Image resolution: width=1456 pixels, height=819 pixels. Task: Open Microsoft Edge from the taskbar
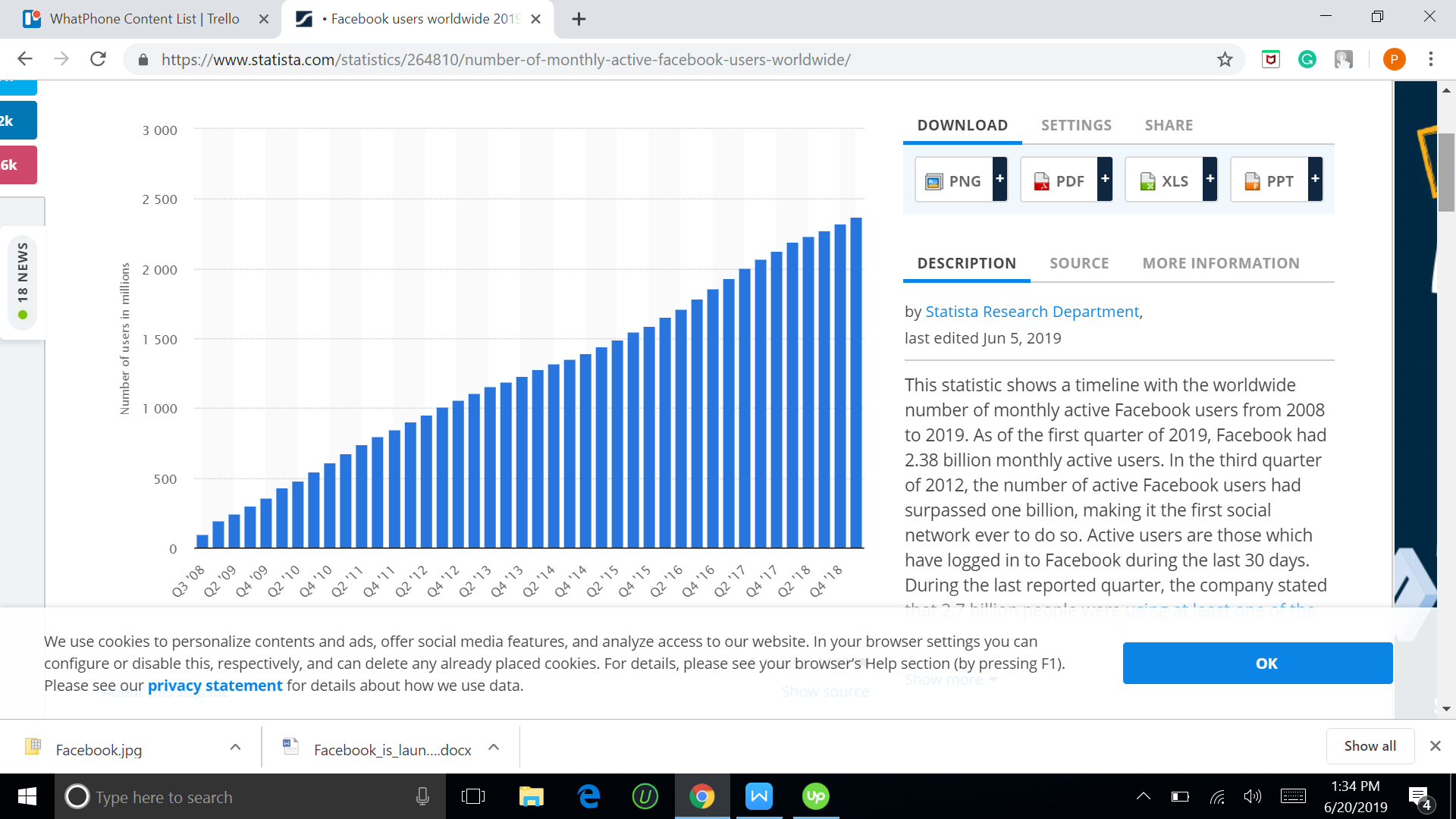pos(588,796)
